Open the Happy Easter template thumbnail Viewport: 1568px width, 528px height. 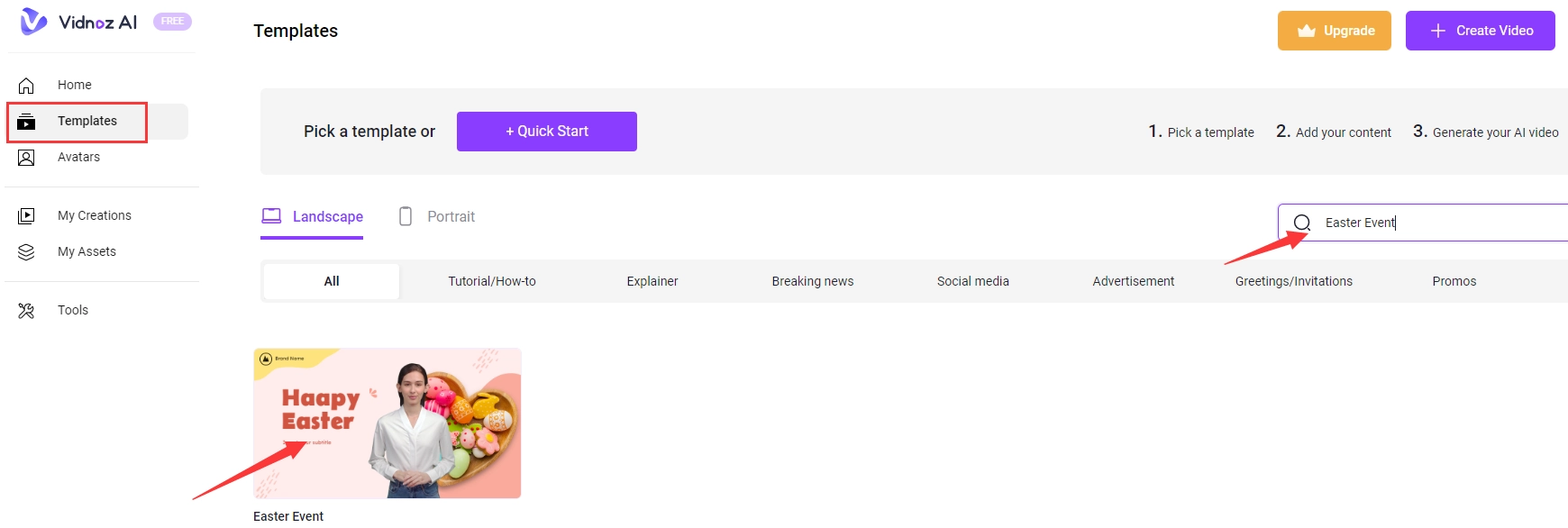387,423
